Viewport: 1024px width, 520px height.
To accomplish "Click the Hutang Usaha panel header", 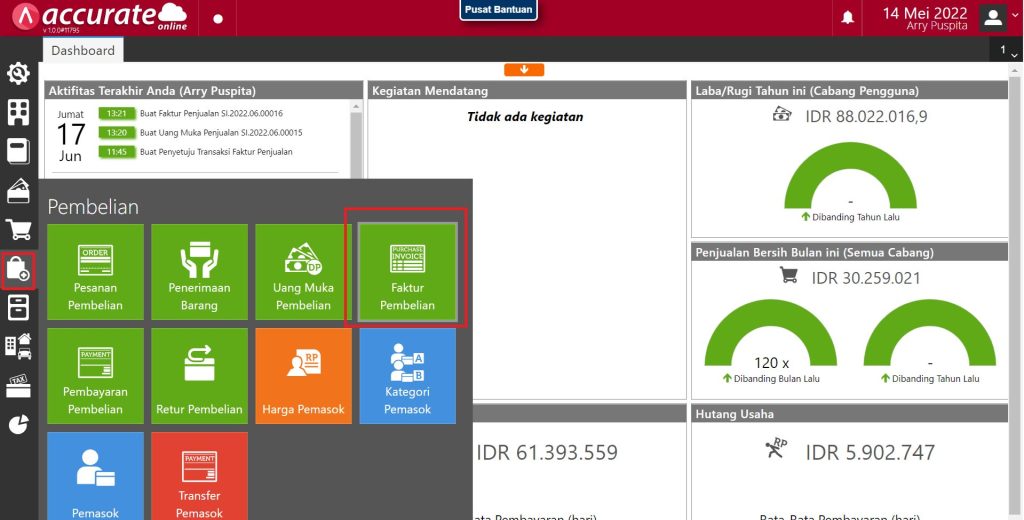I will coord(850,414).
